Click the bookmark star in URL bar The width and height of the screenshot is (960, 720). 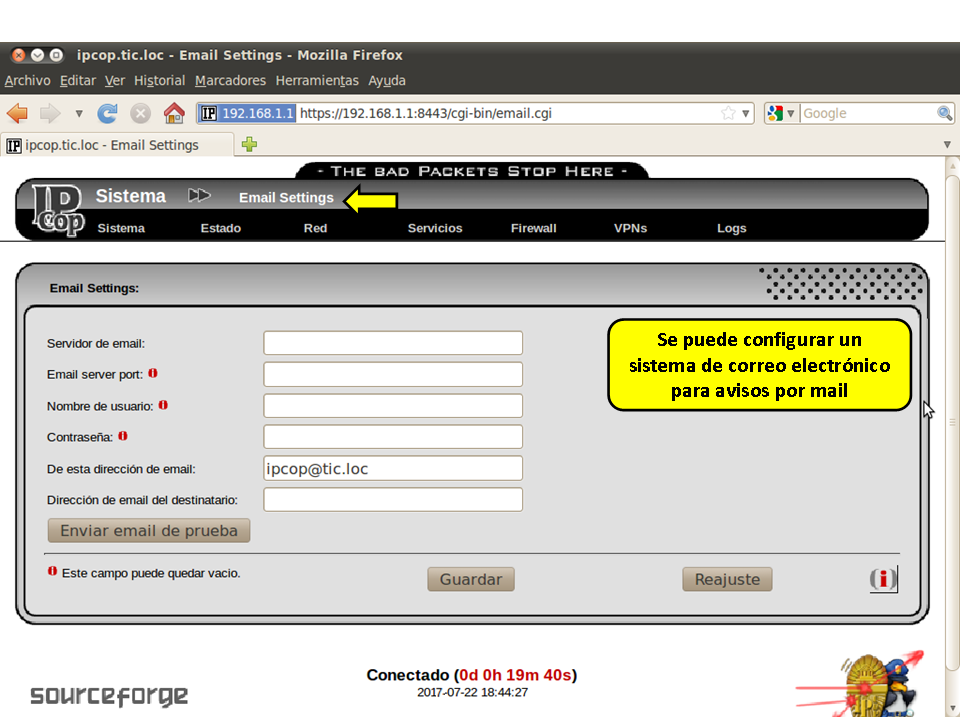tap(728, 113)
